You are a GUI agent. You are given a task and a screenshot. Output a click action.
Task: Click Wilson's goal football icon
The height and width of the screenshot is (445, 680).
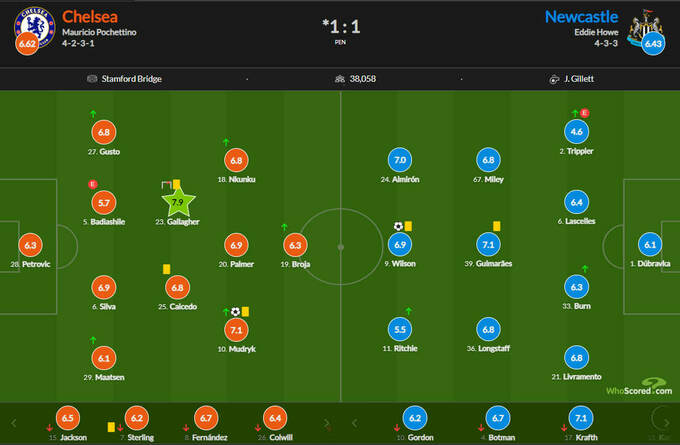point(397,226)
